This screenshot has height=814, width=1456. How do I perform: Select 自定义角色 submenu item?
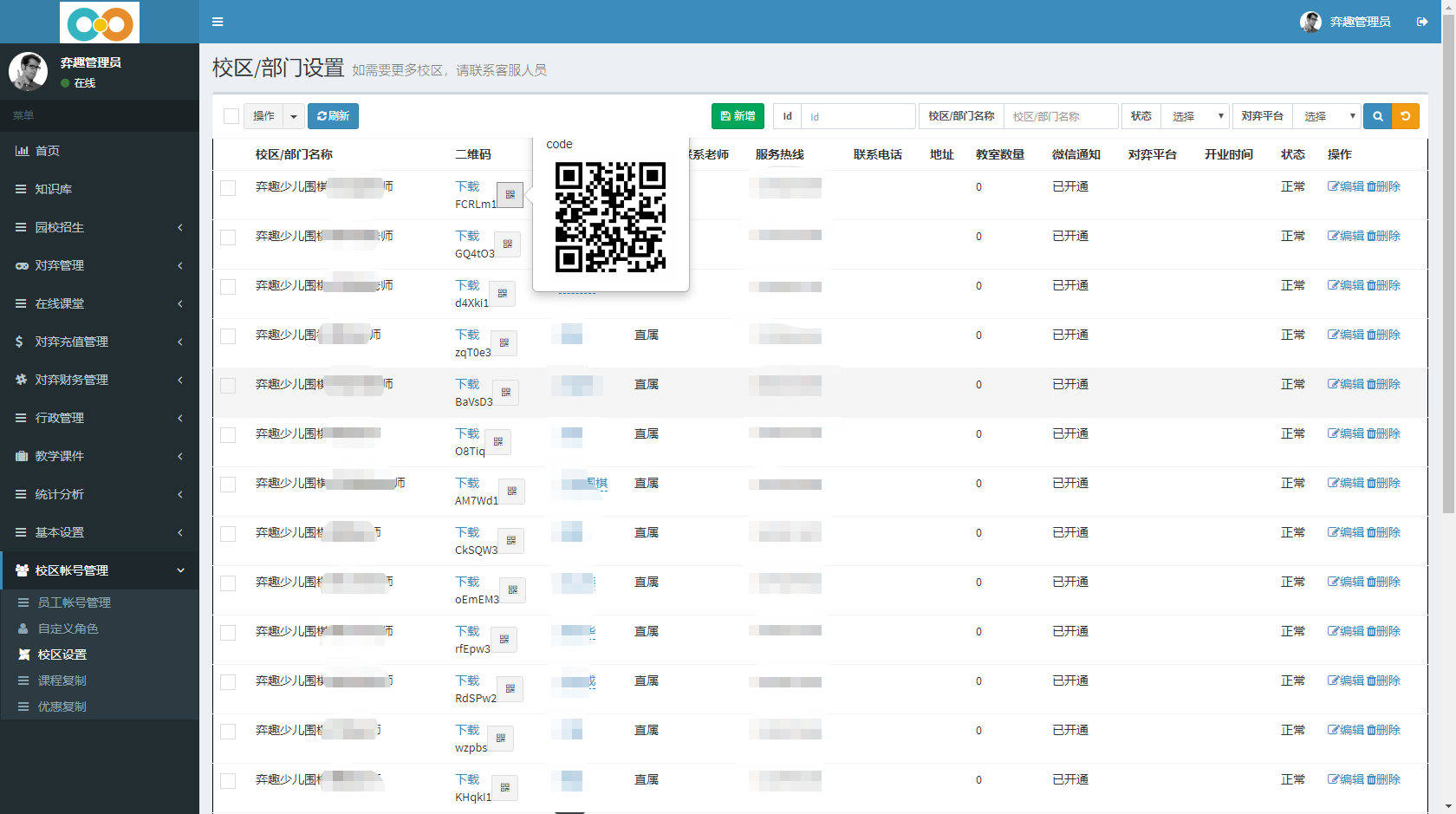point(100,628)
